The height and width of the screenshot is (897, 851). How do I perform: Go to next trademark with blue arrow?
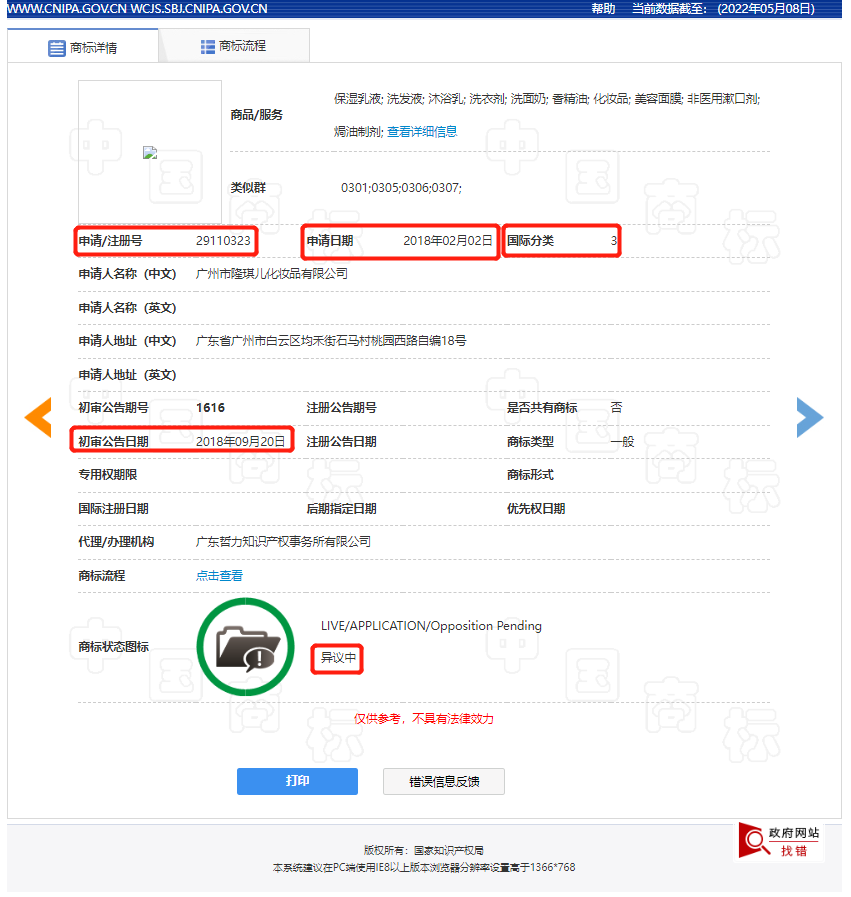tap(810, 417)
